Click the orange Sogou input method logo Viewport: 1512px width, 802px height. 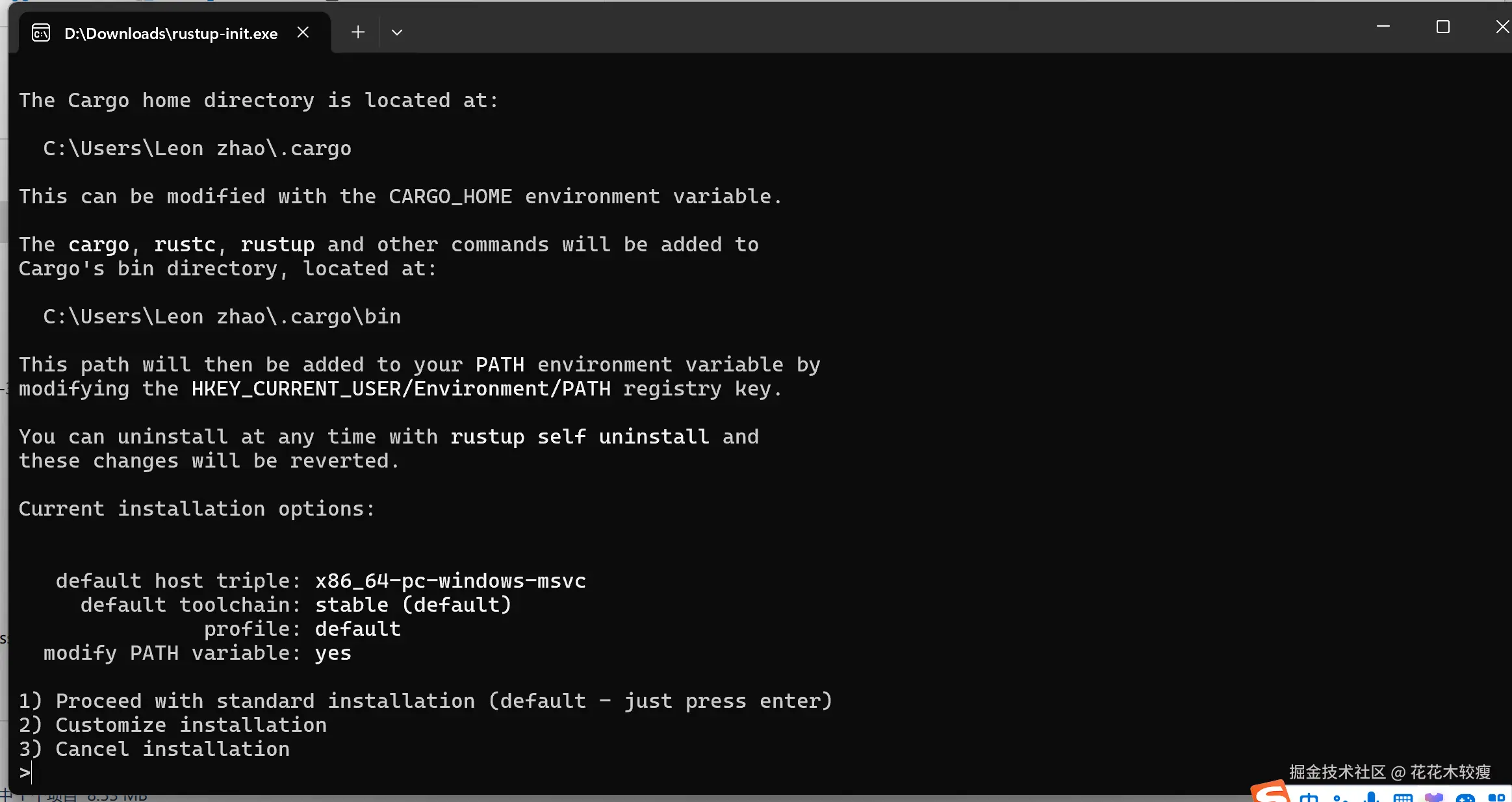tap(1270, 793)
